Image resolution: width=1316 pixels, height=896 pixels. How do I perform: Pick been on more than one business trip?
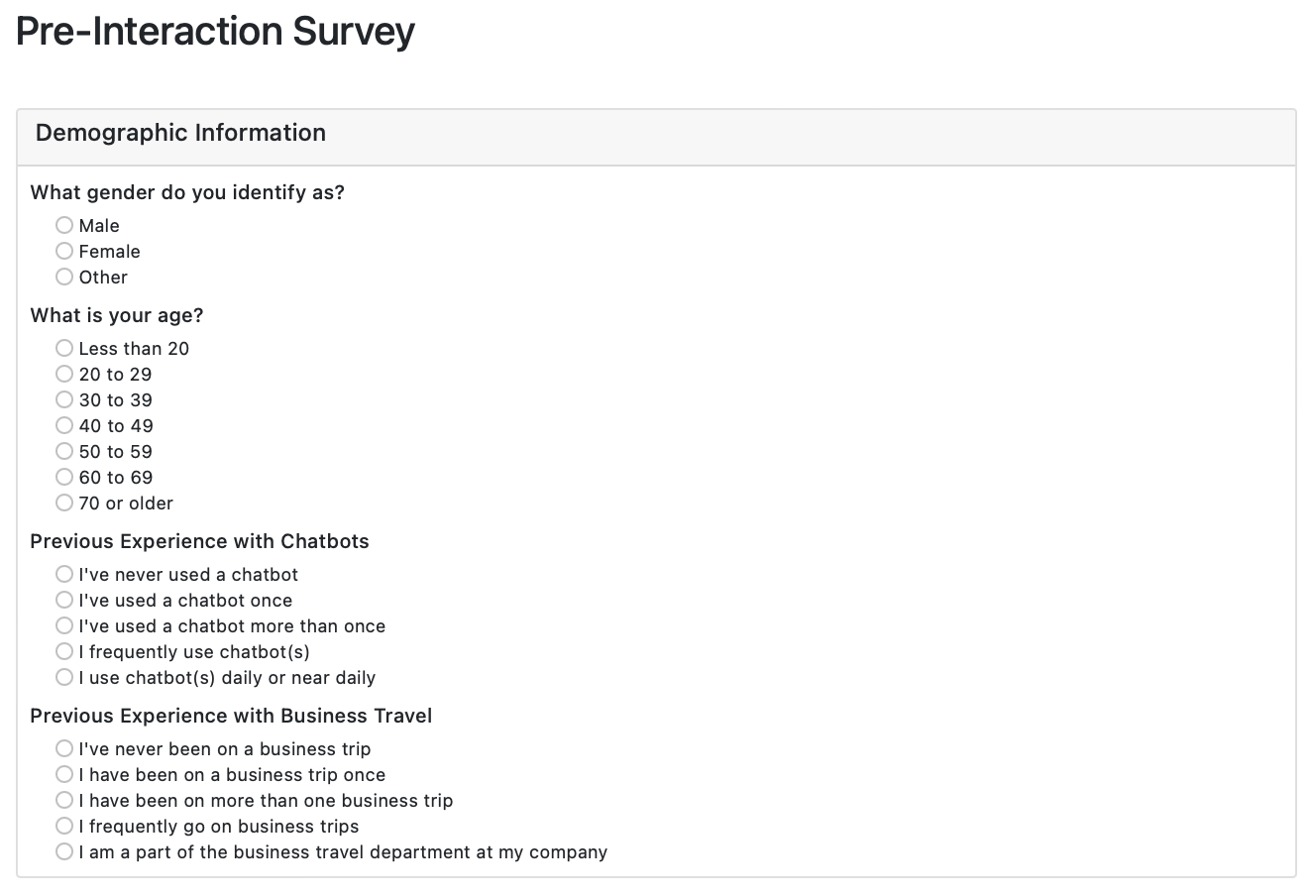(x=64, y=800)
